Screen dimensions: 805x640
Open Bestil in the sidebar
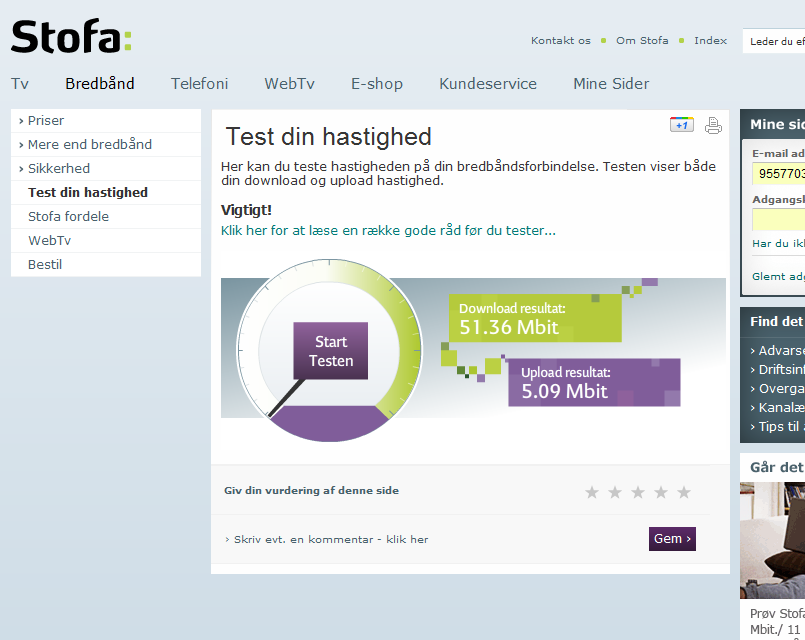pos(106,265)
